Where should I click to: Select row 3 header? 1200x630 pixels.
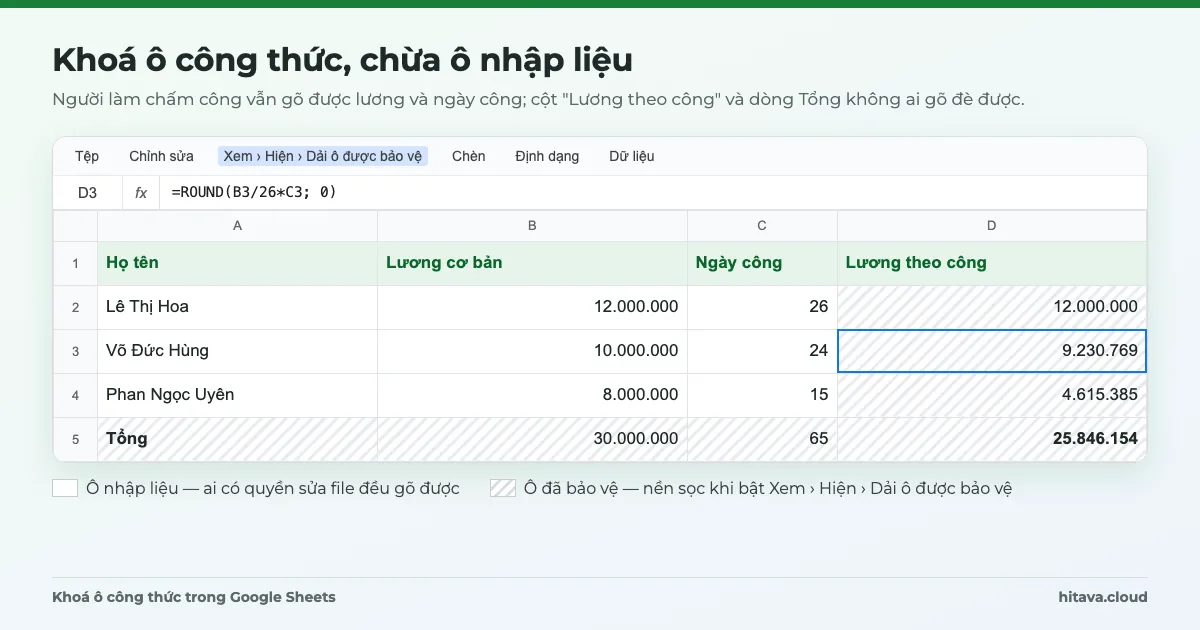75,351
